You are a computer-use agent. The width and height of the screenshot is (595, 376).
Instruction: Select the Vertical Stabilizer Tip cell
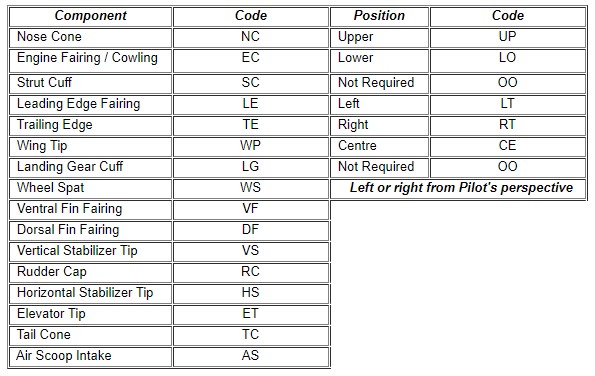point(90,252)
